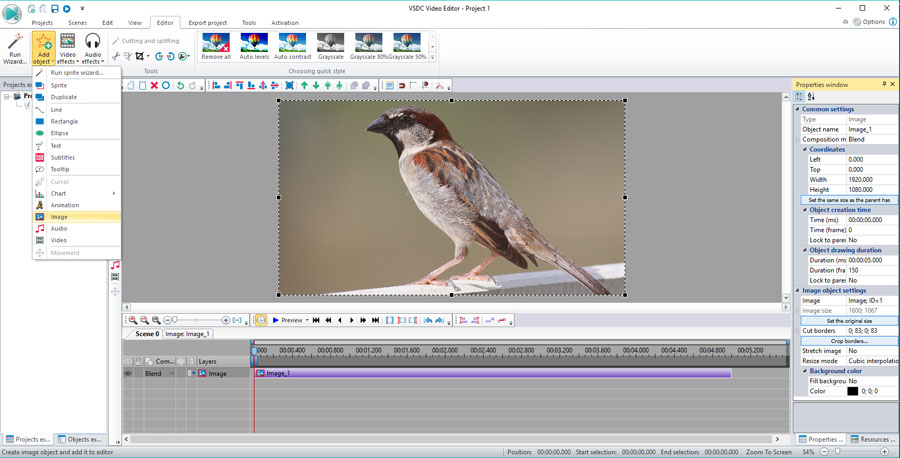Open Options in the top right
The height and width of the screenshot is (458, 900).
click(869, 22)
